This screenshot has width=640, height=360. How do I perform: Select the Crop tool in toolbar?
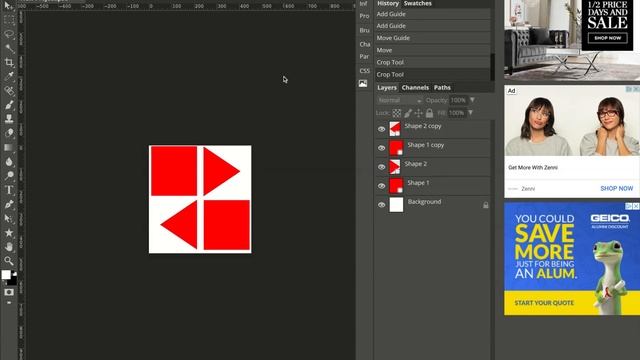[x=9, y=62]
